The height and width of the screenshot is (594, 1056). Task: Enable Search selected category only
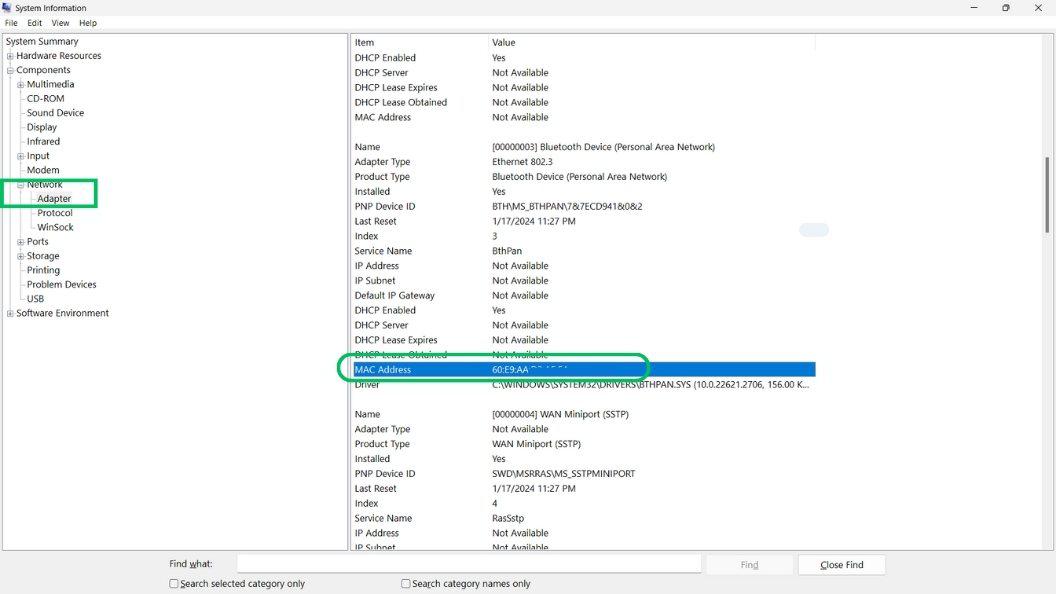pyautogui.click(x=172, y=583)
